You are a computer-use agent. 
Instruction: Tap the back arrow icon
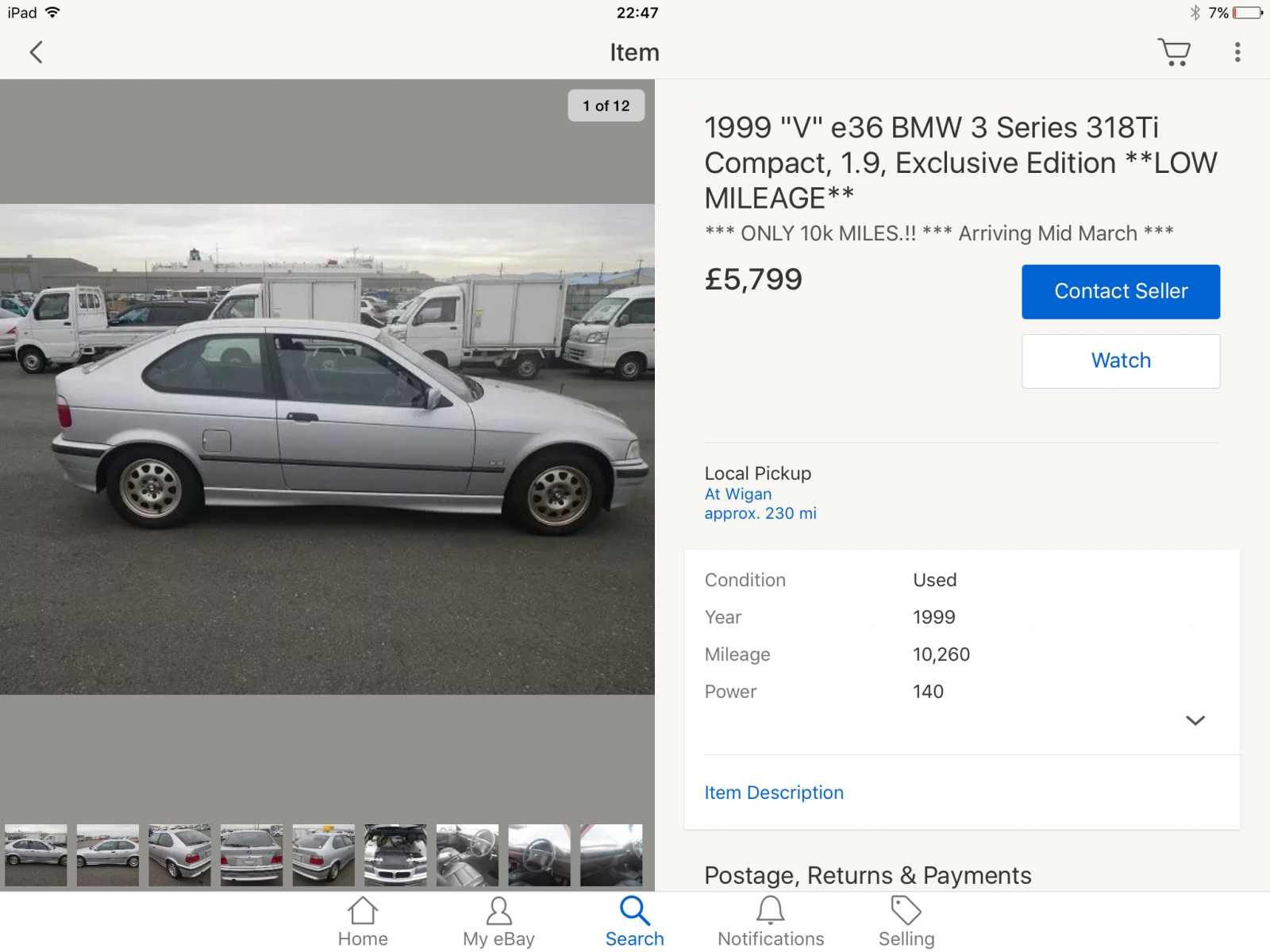36,52
